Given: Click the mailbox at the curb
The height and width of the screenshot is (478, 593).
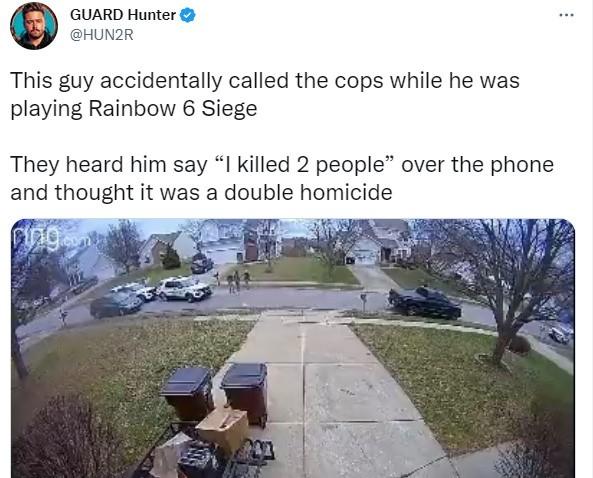Looking at the screenshot, I should point(363,301).
